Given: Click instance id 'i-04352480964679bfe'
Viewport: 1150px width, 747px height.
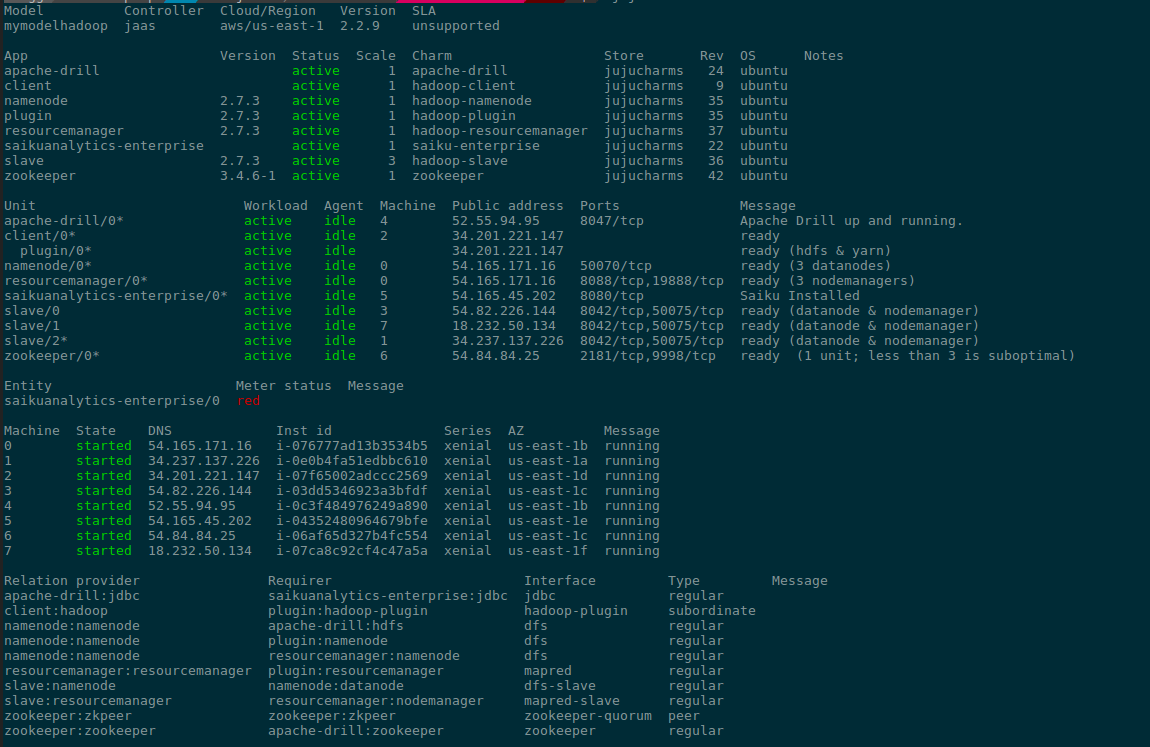Looking at the screenshot, I should click(352, 521).
